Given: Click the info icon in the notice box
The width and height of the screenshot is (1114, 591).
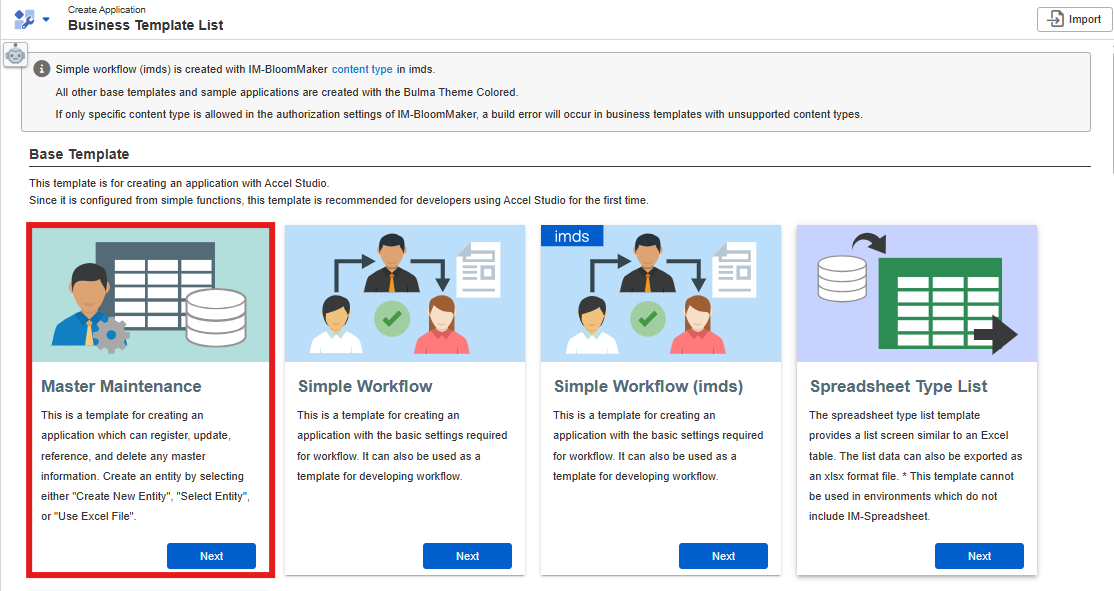Looking at the screenshot, I should pyautogui.click(x=42, y=69).
